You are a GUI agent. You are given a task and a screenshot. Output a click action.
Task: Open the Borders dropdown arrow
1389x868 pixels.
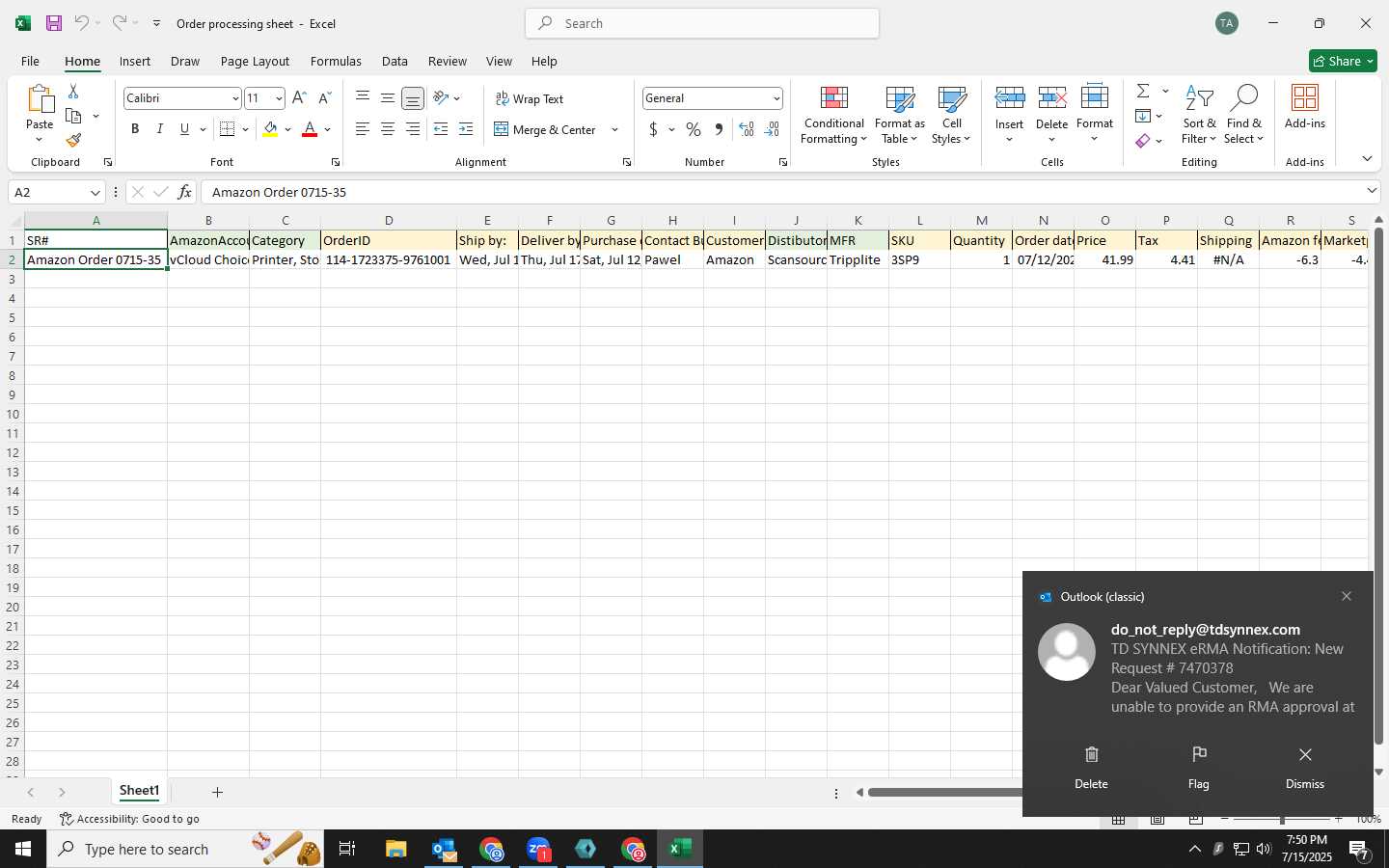click(245, 129)
